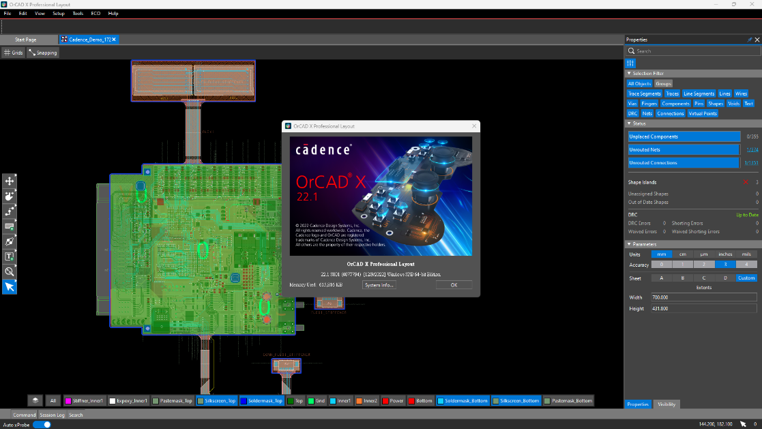Pin the Properties panel
Image resolution: width=762 pixels, height=429 pixels.
click(x=749, y=40)
